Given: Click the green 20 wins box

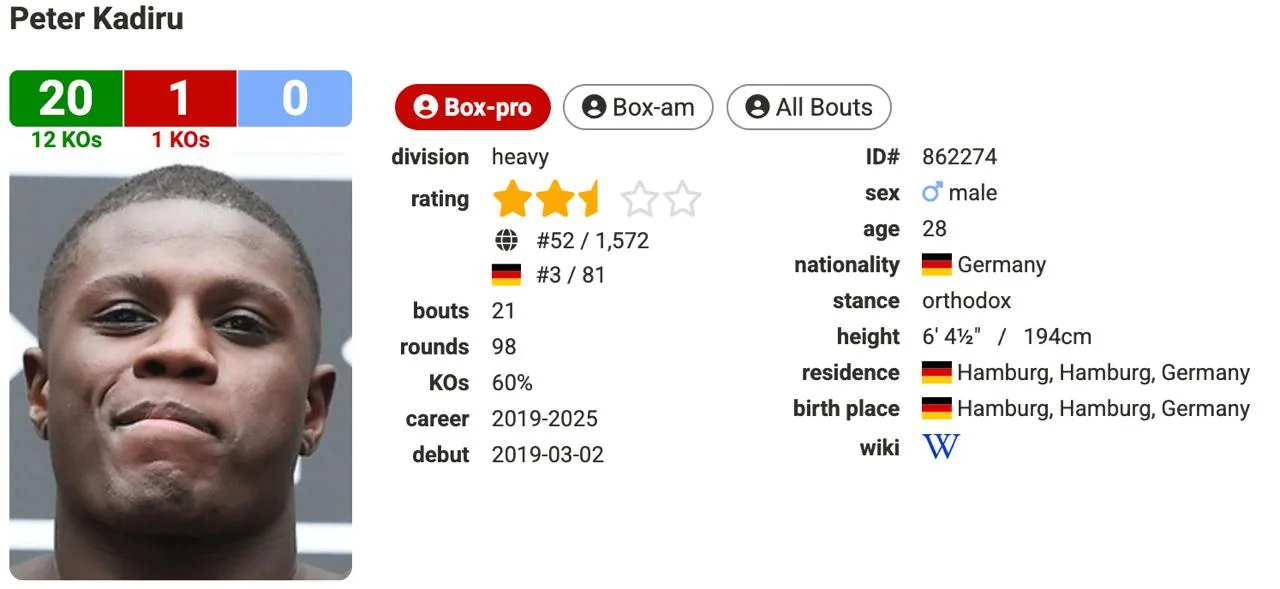Looking at the screenshot, I should pos(66,98).
